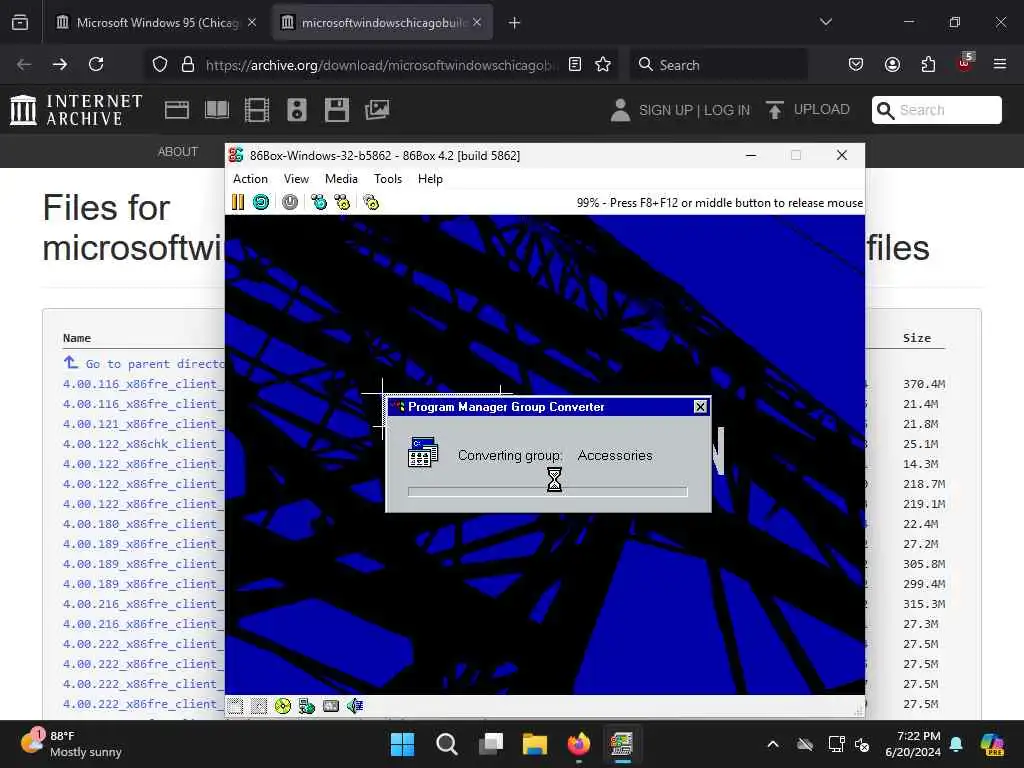The width and height of the screenshot is (1024, 768).
Task: Click the gray ACPI shutdown power icon
Action: (x=290, y=202)
